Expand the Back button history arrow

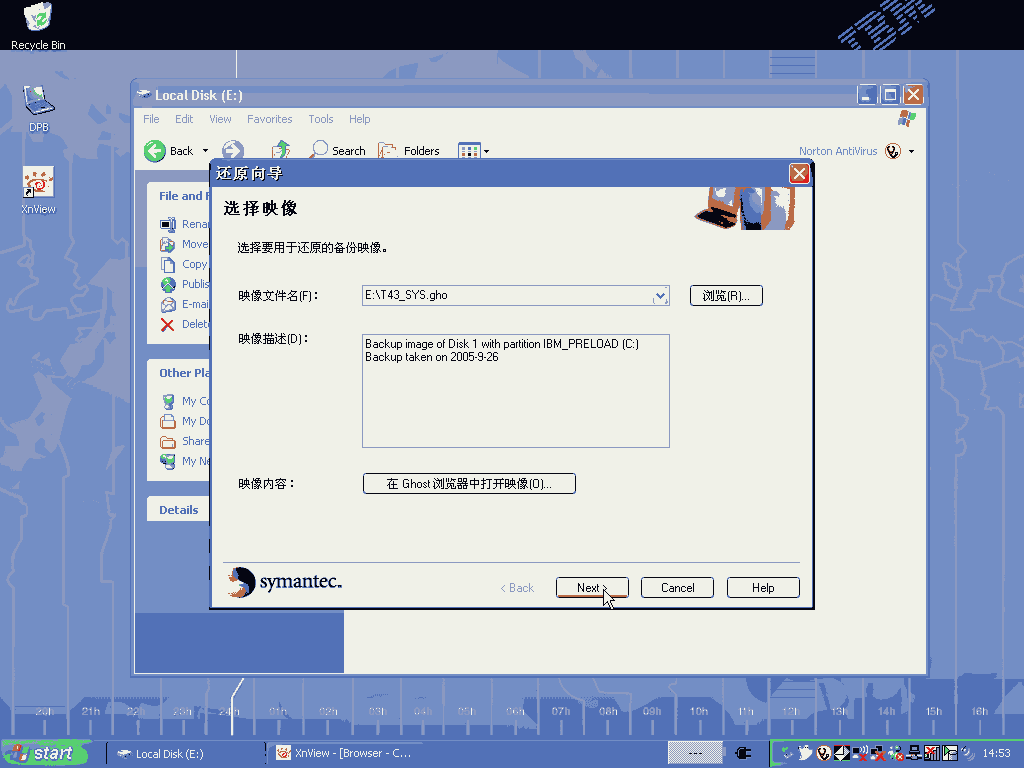coord(206,151)
